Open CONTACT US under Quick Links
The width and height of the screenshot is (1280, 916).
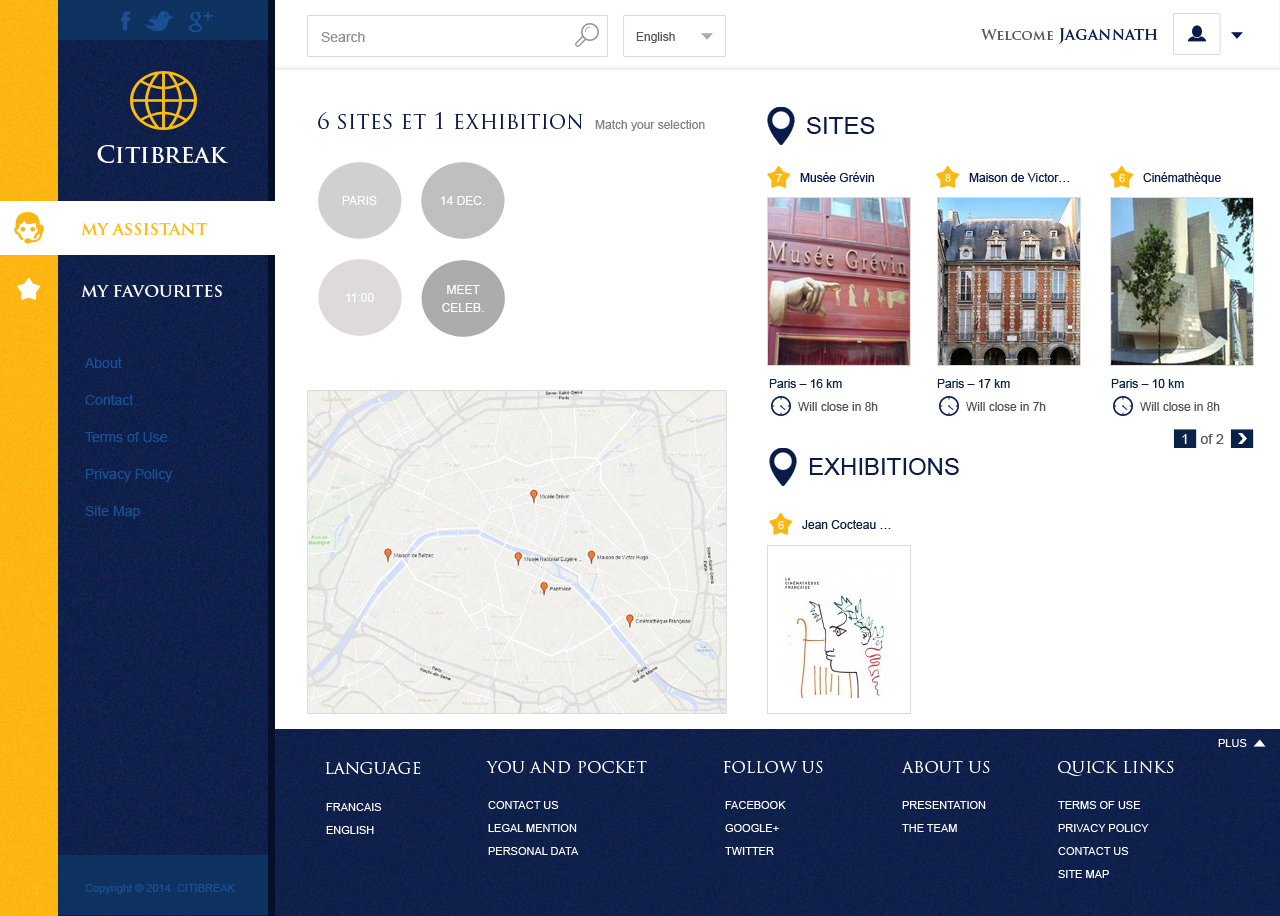tap(1093, 851)
